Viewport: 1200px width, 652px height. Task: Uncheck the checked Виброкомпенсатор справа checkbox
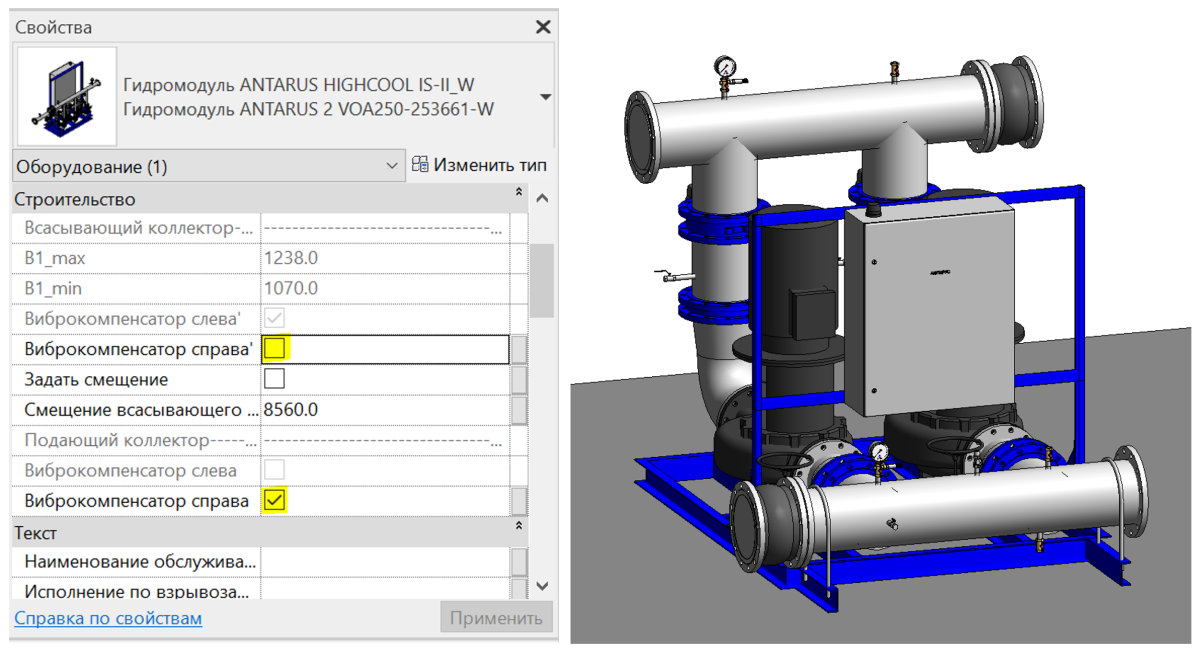coord(274,499)
